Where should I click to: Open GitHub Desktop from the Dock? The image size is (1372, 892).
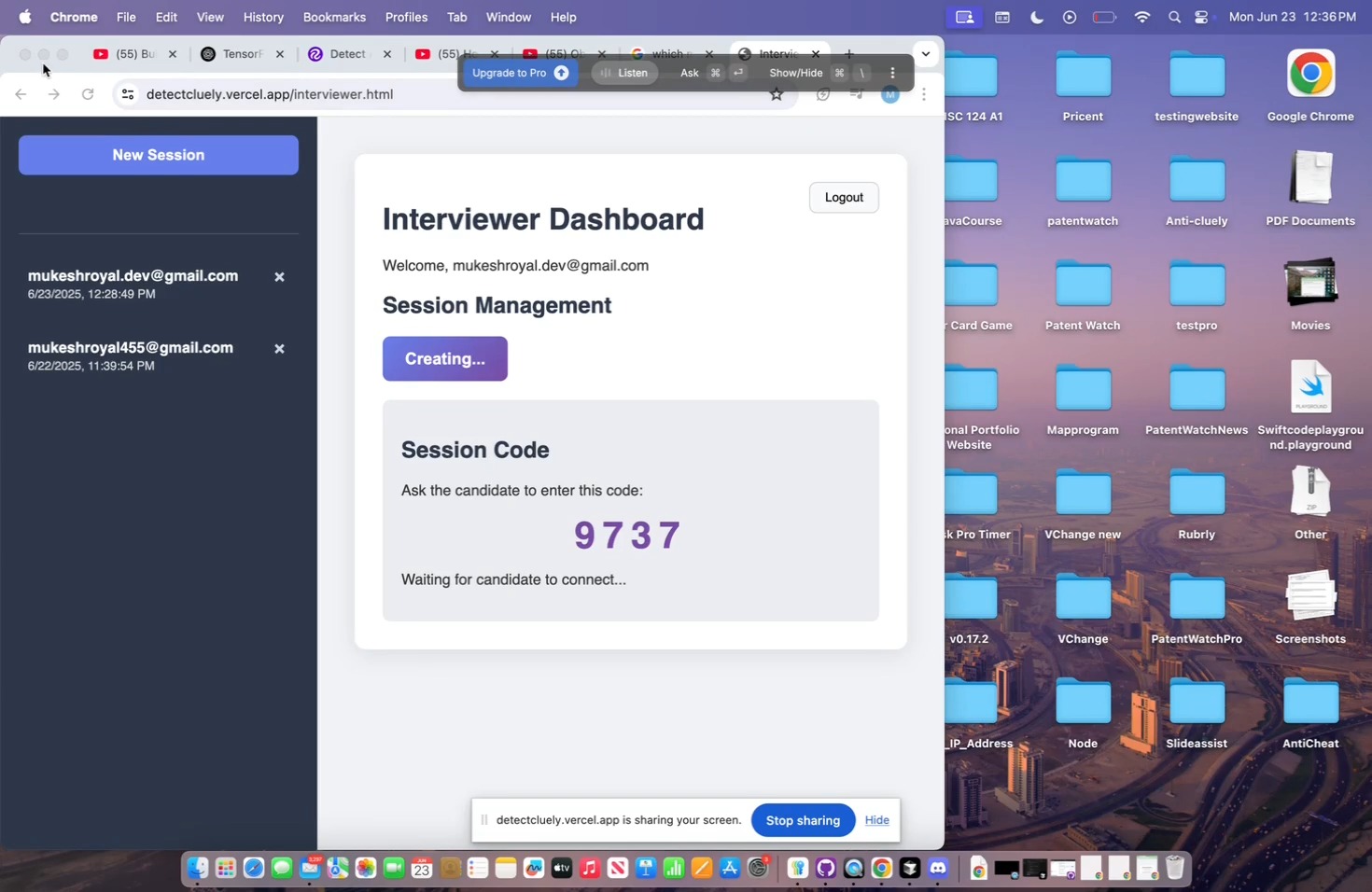(825, 869)
